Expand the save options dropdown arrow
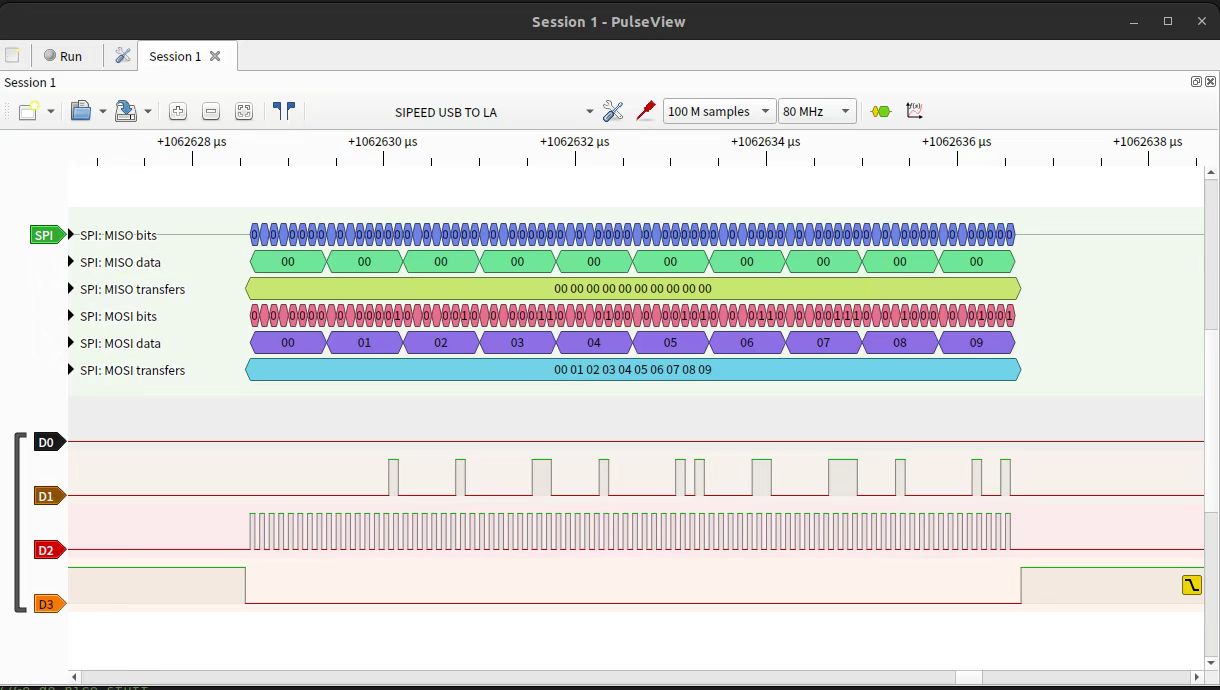The width and height of the screenshot is (1220, 690). tap(148, 112)
